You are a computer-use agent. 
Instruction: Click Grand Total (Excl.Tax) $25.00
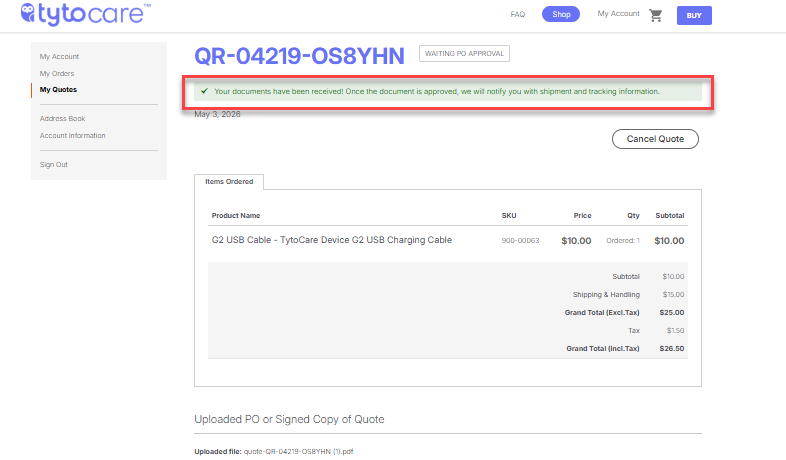point(672,313)
